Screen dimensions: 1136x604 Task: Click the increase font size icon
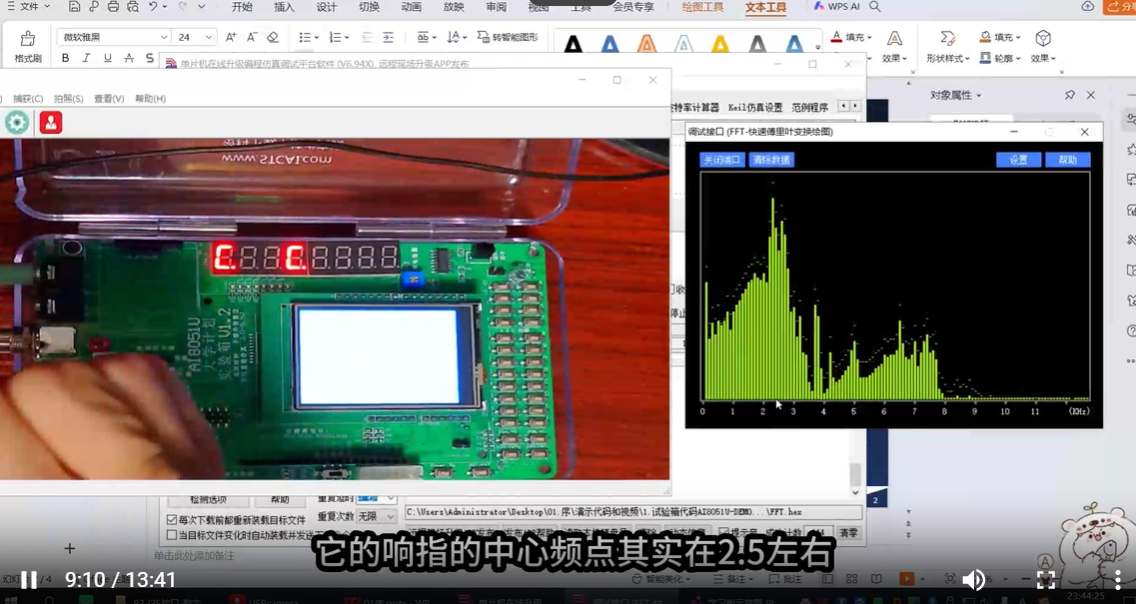coord(231,37)
